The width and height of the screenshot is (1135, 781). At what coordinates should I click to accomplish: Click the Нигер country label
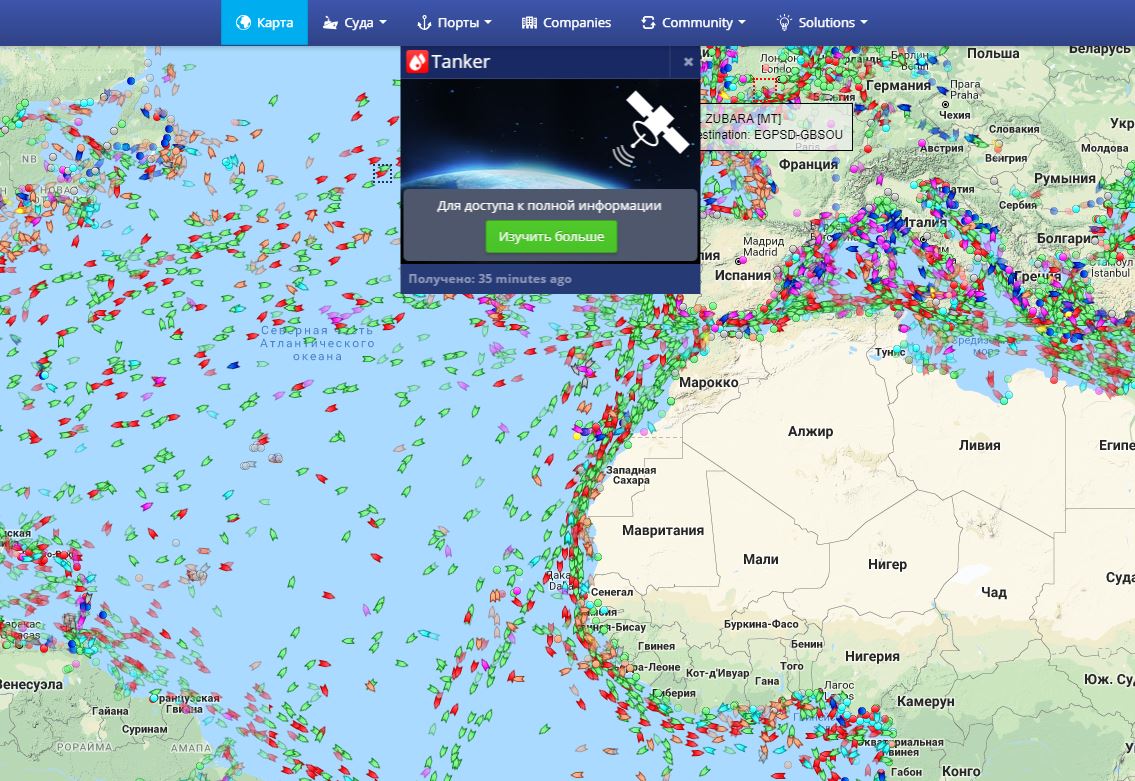887,565
